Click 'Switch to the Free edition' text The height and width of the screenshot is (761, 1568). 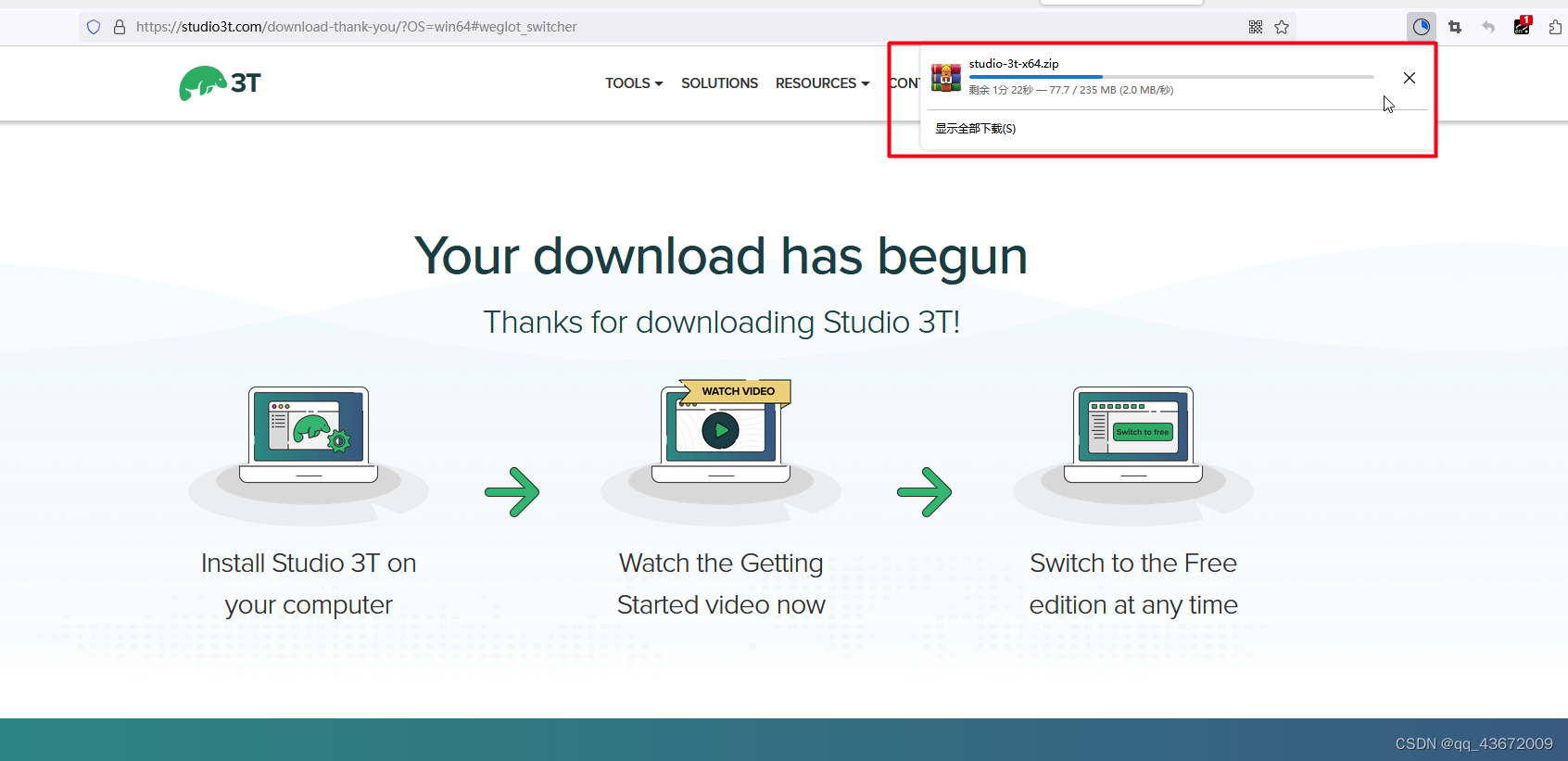pos(1133,563)
